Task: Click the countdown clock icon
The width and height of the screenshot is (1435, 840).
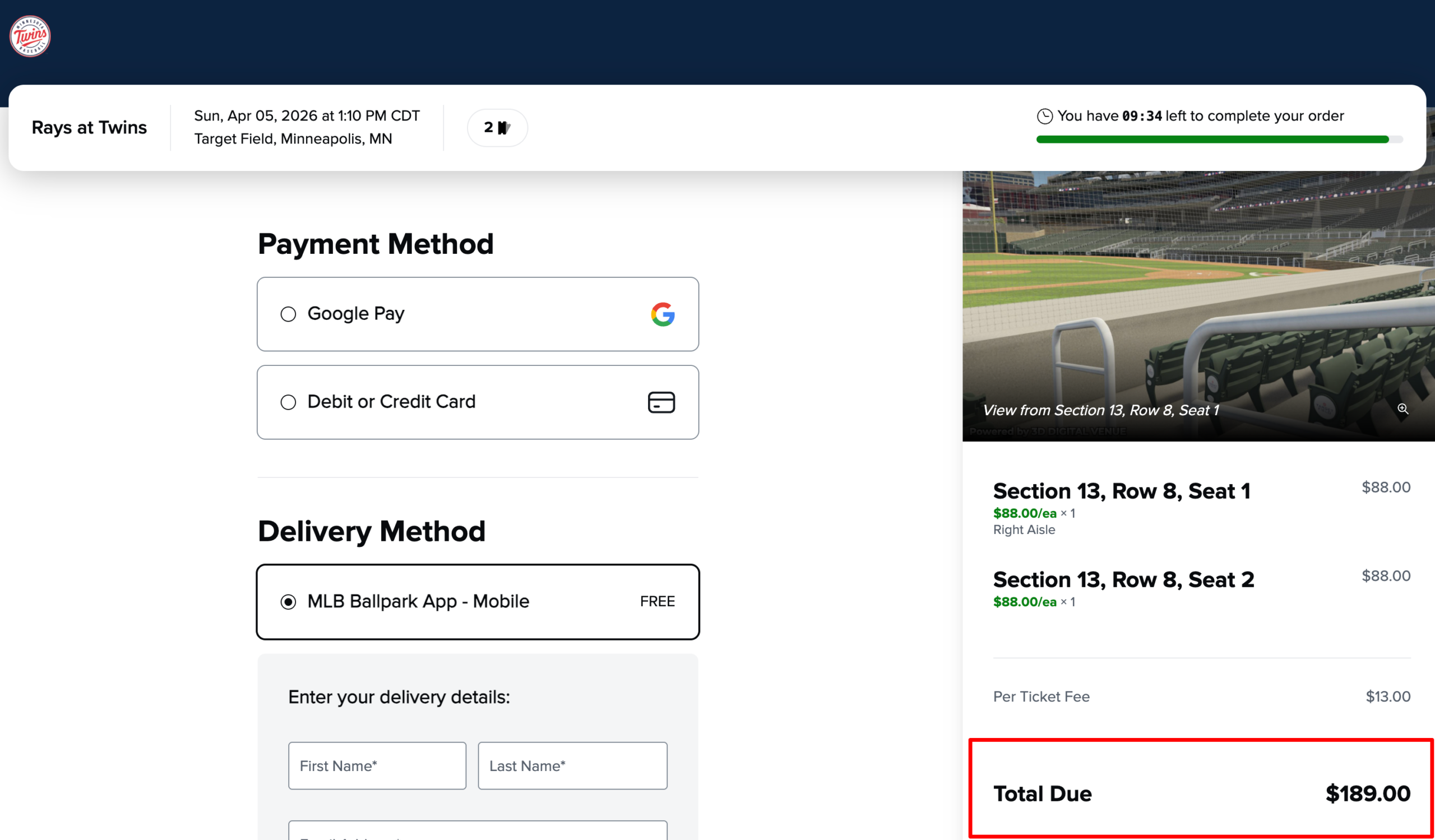Action: (1044, 116)
